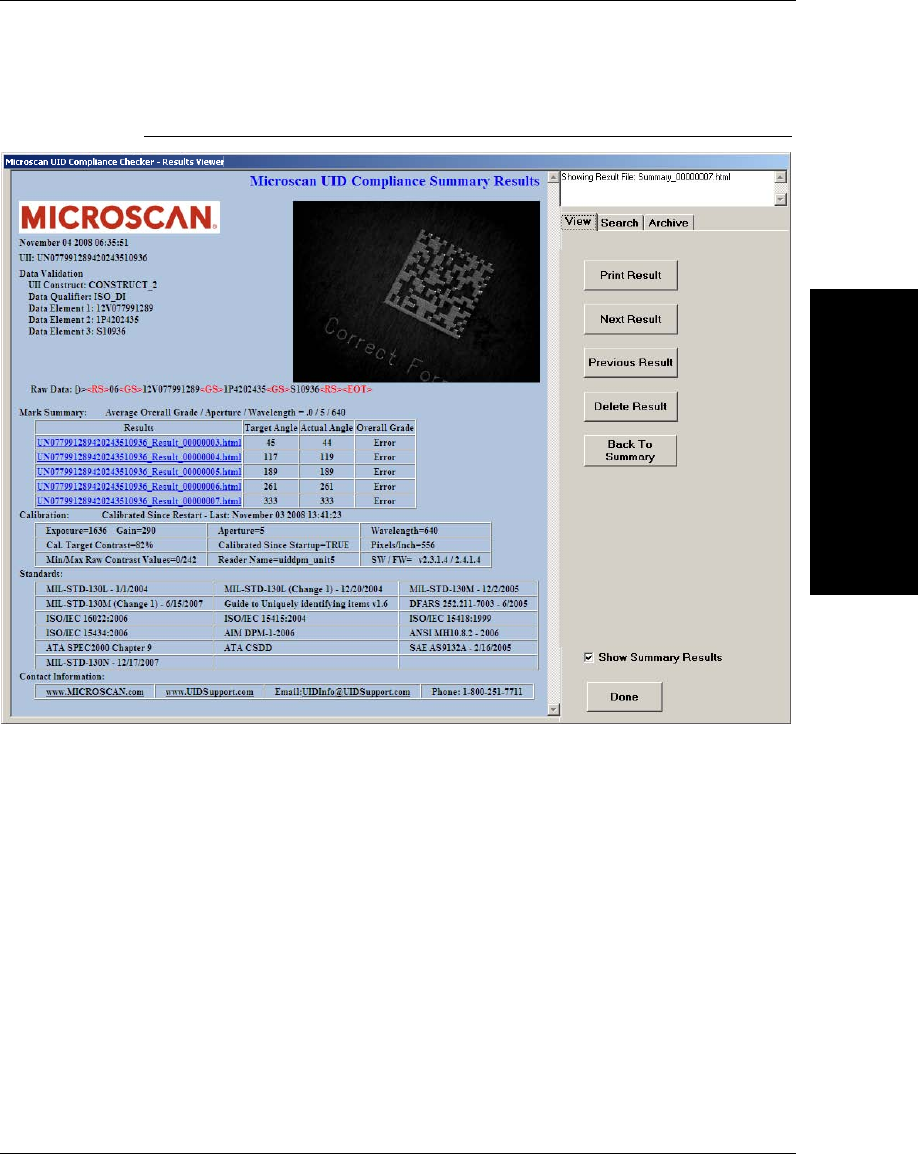
Task: Click ISO/IEC 16022:2006 standards cell
Action: point(124,618)
